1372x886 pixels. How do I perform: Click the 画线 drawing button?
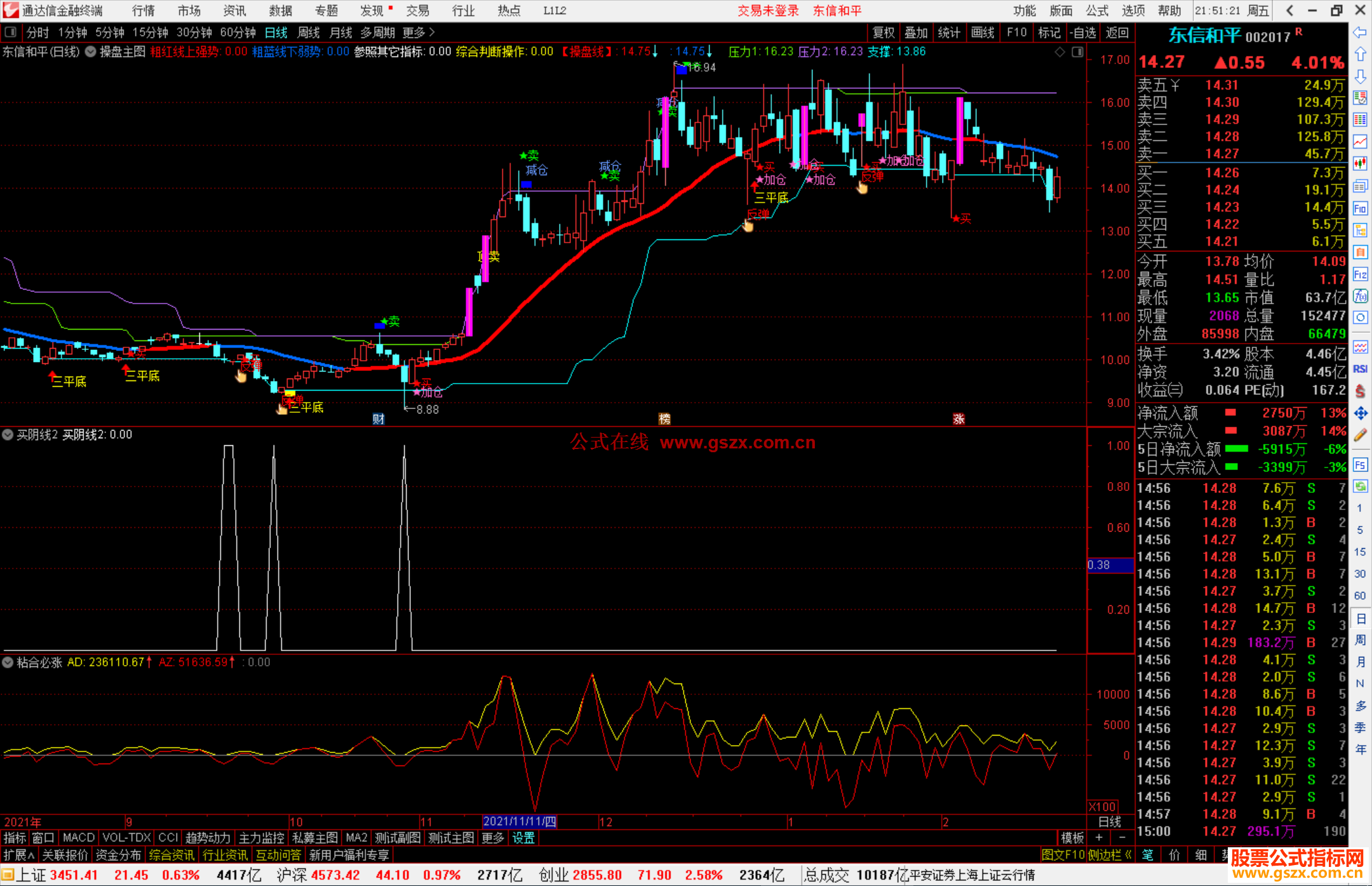[983, 32]
